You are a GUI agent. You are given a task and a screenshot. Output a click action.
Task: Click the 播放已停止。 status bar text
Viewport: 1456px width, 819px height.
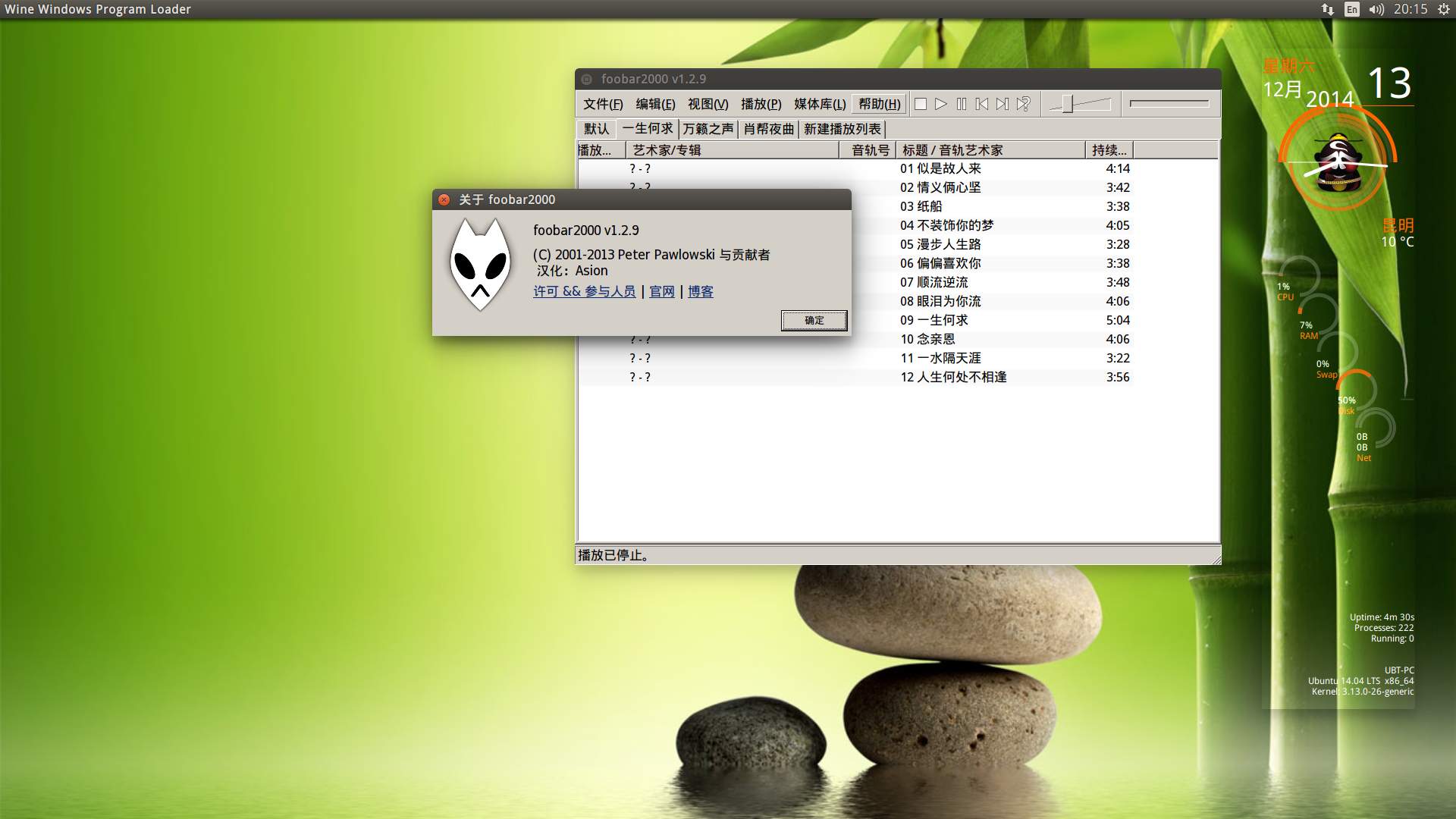(x=614, y=555)
